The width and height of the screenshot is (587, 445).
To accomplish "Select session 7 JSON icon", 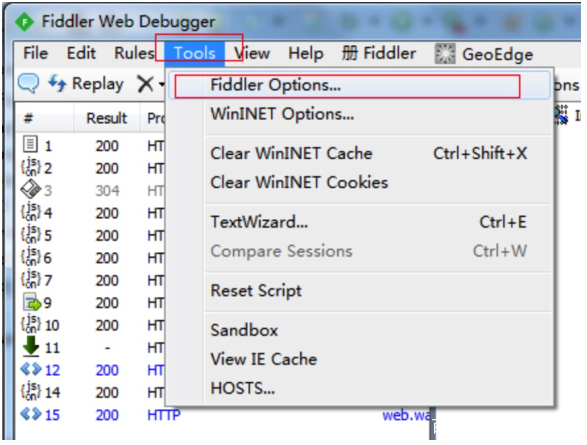I will (x=30, y=280).
